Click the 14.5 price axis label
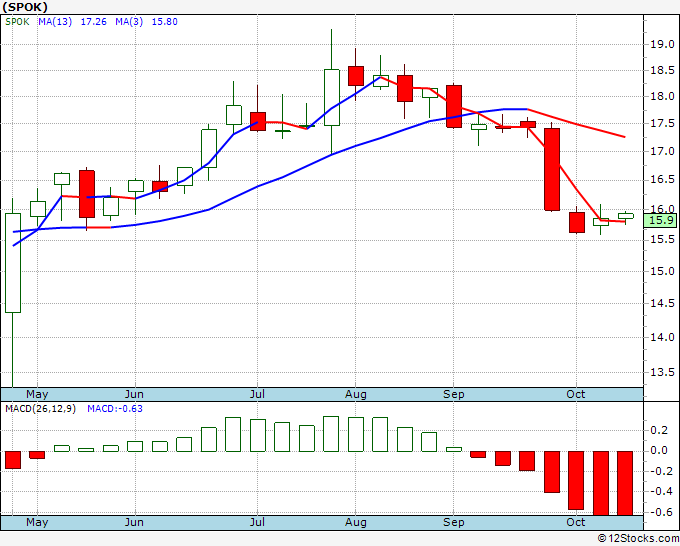The height and width of the screenshot is (546, 680). (x=662, y=303)
